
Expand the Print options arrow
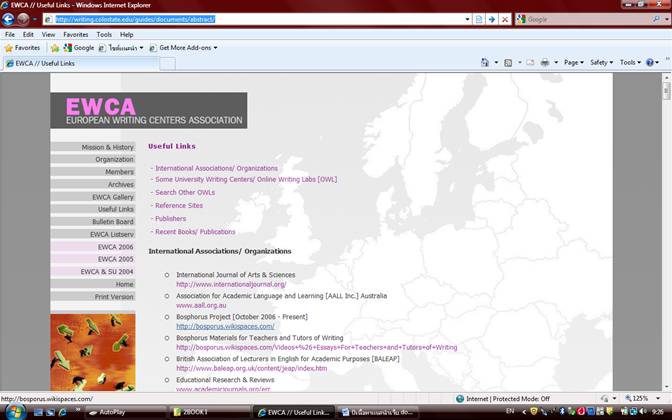pos(556,63)
